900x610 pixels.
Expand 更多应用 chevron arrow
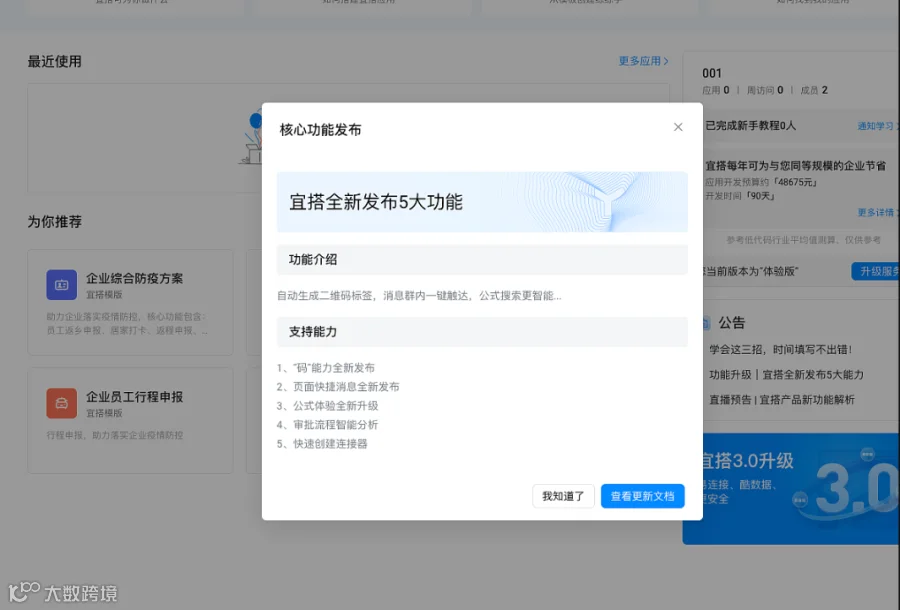pos(666,61)
